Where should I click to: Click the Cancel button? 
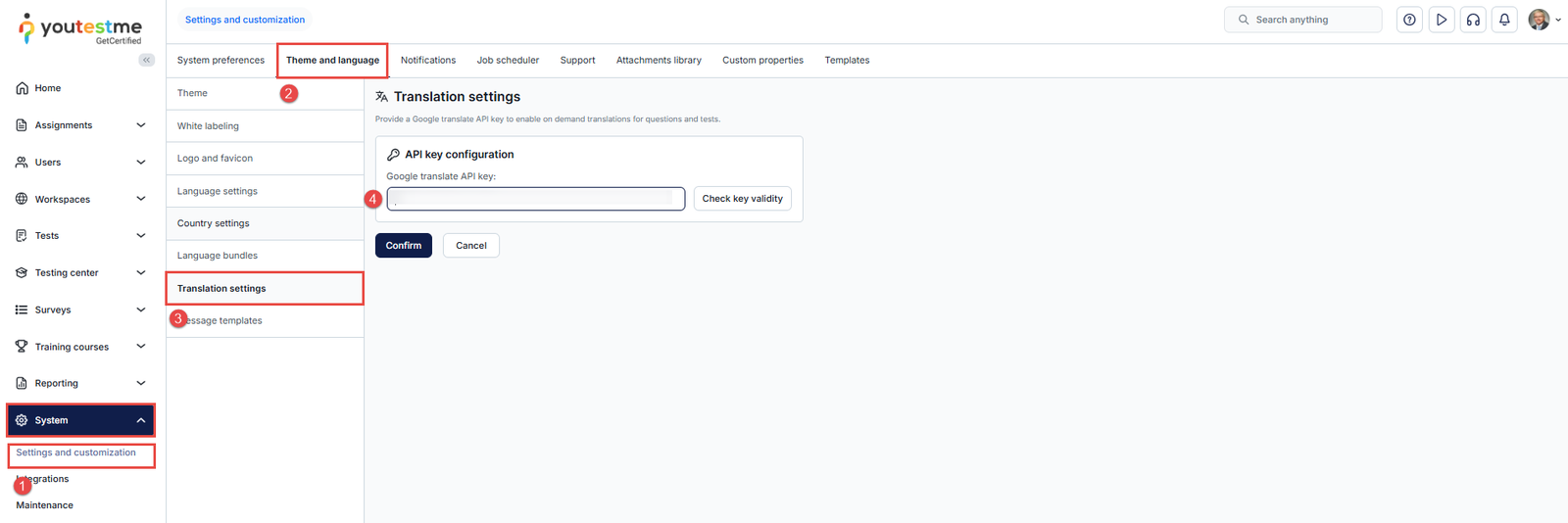(x=470, y=246)
